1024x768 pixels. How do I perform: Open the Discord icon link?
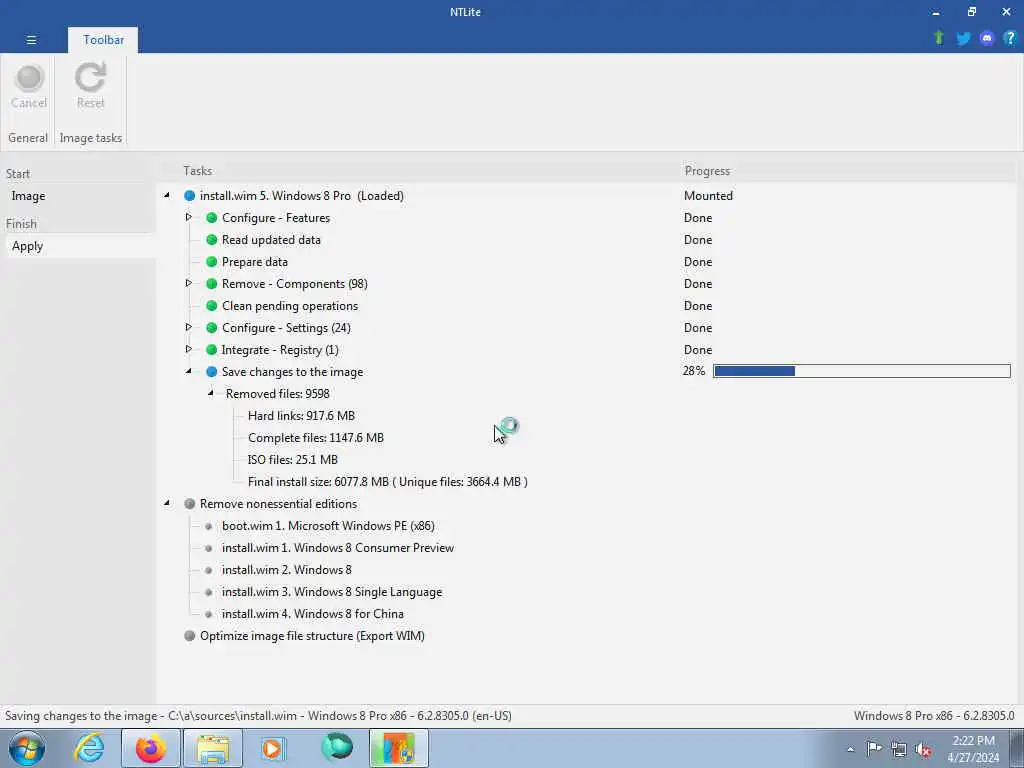(x=987, y=39)
